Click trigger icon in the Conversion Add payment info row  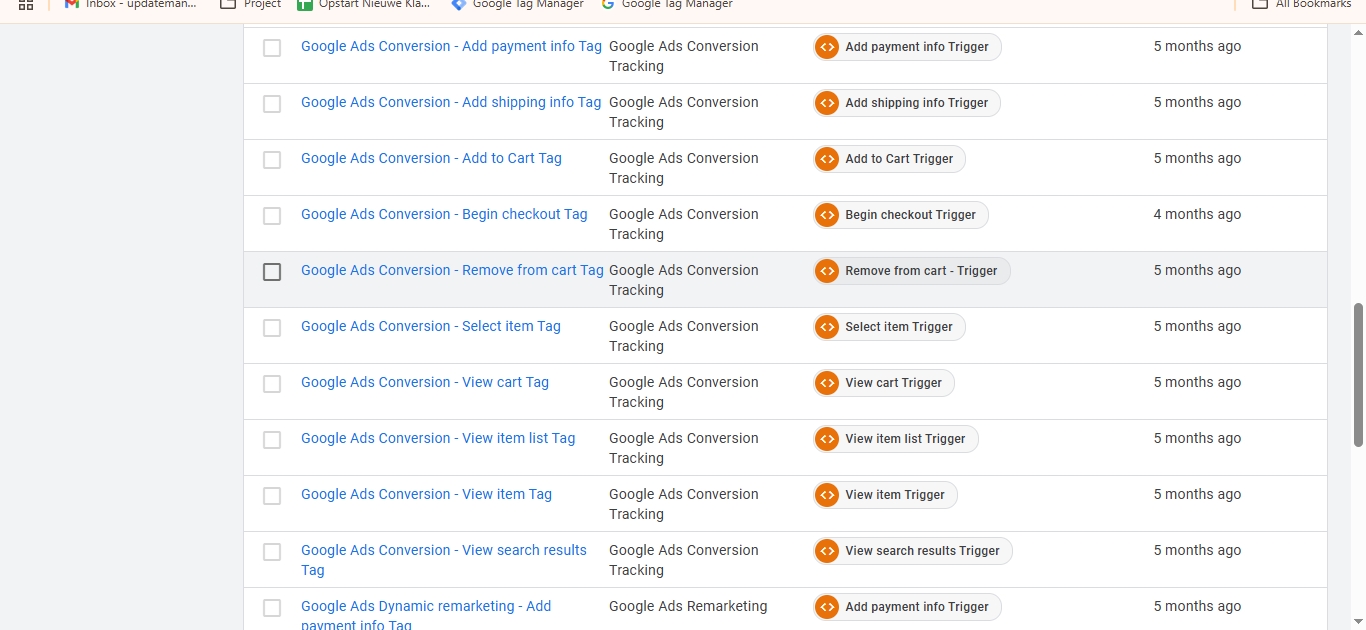[827, 47]
